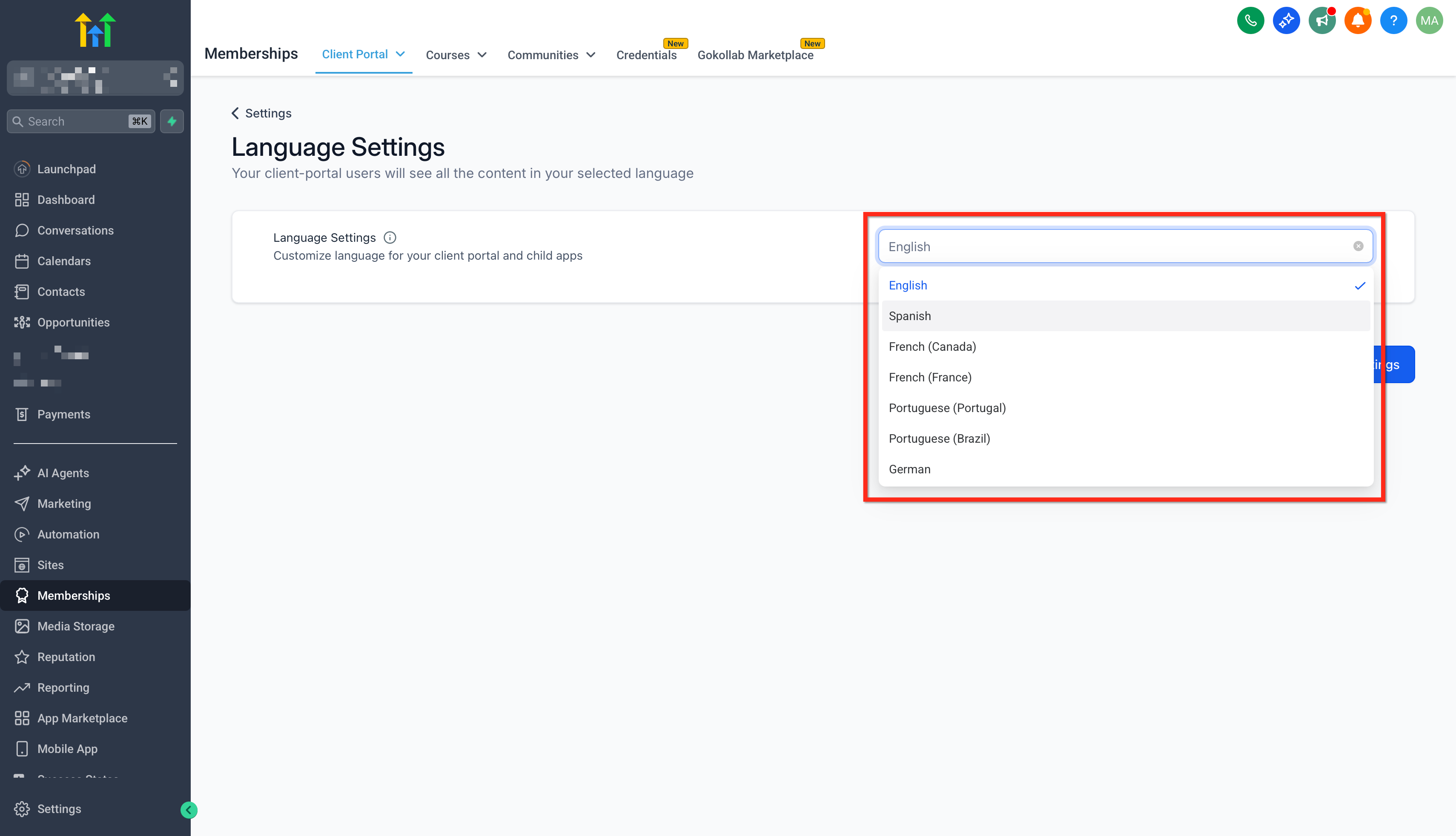Click the green lightning quick actions icon
This screenshot has width=1456, height=836.
coord(172,121)
